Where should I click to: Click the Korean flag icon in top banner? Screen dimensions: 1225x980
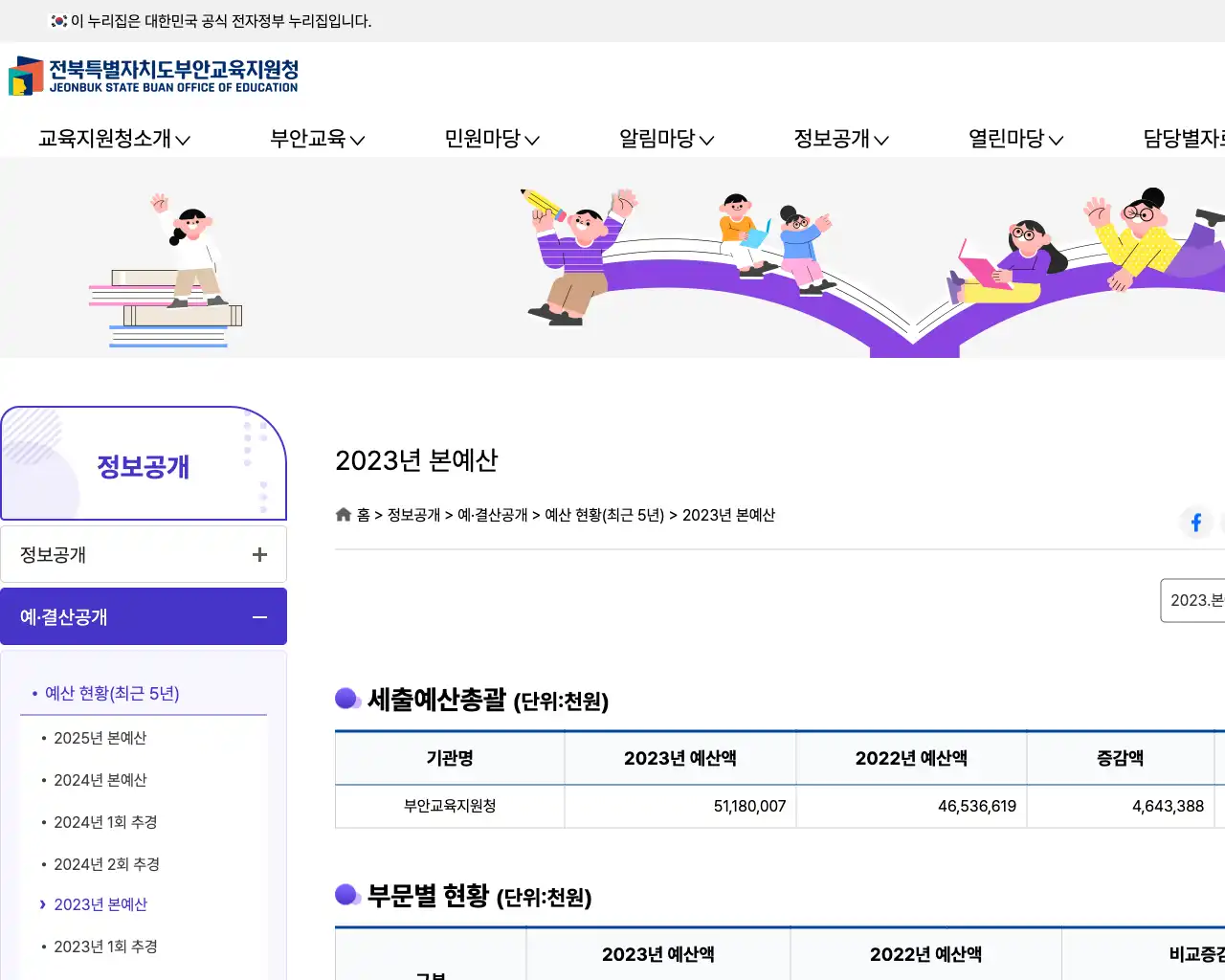click(58, 20)
